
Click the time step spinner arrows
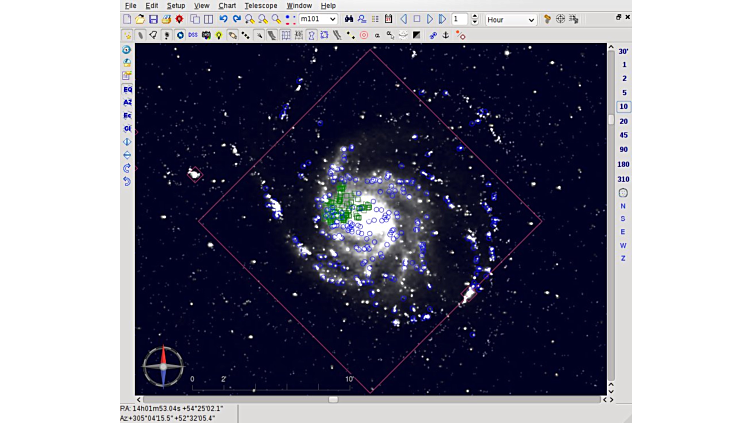click(474, 19)
